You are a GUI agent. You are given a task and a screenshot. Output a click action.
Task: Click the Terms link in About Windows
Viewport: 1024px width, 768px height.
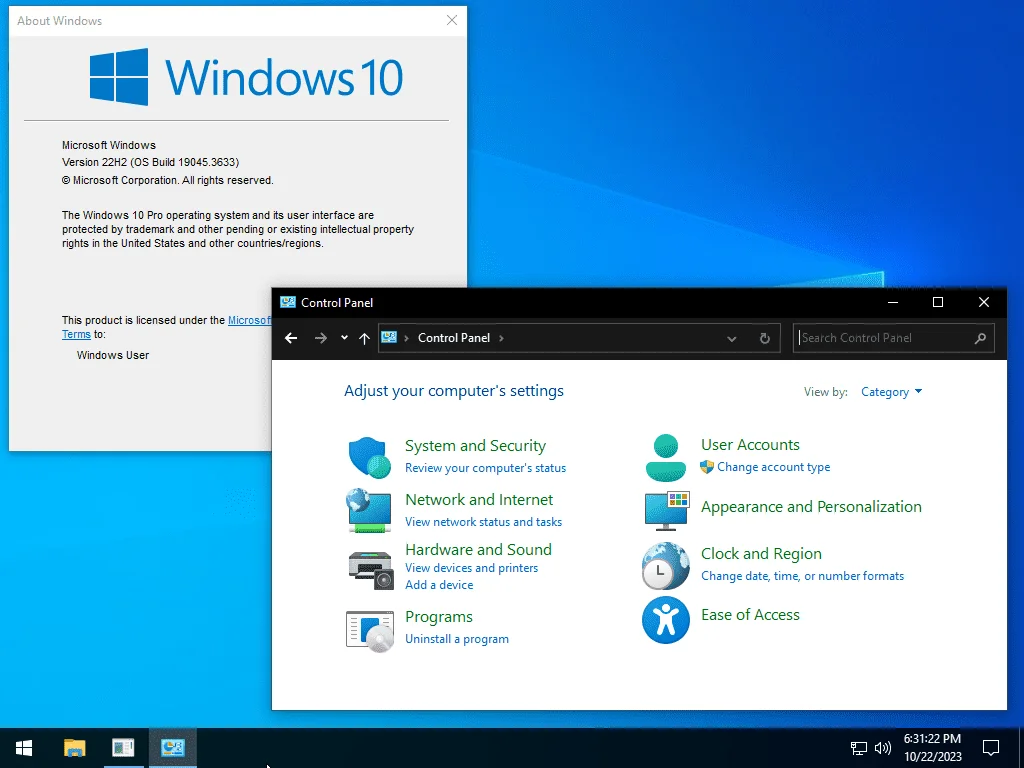(x=76, y=334)
